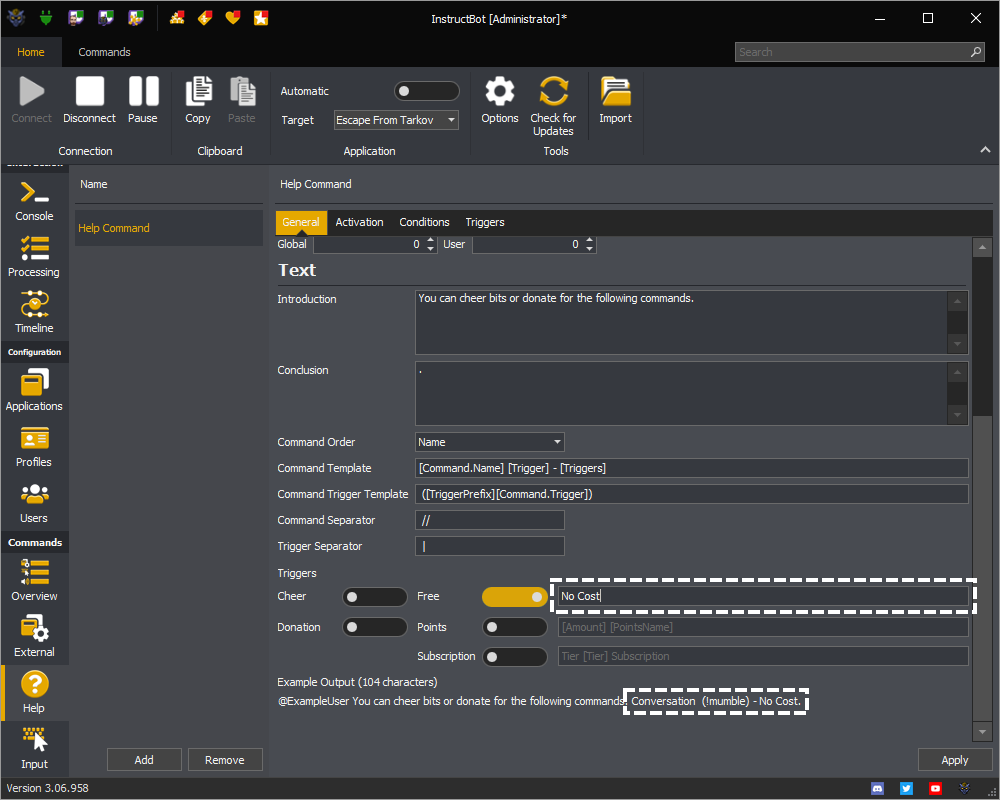Click Check for Updates icon
The width and height of the screenshot is (1000, 800).
coord(553,105)
